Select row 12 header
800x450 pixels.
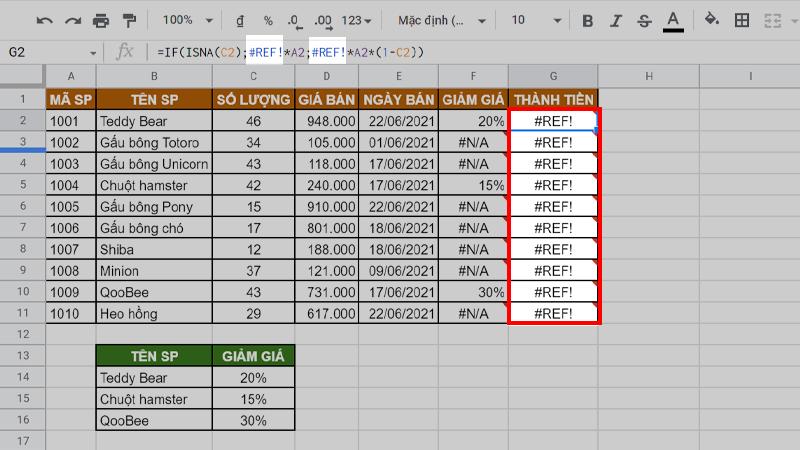click(x=22, y=335)
